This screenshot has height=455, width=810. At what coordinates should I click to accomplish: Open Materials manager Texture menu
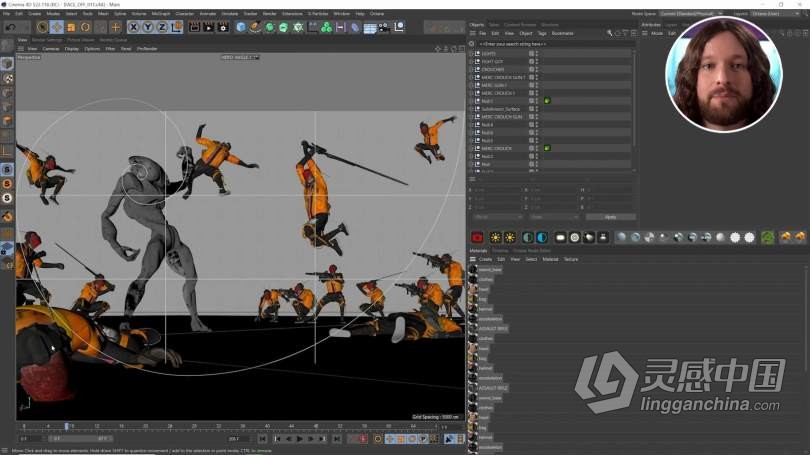[x=571, y=259]
